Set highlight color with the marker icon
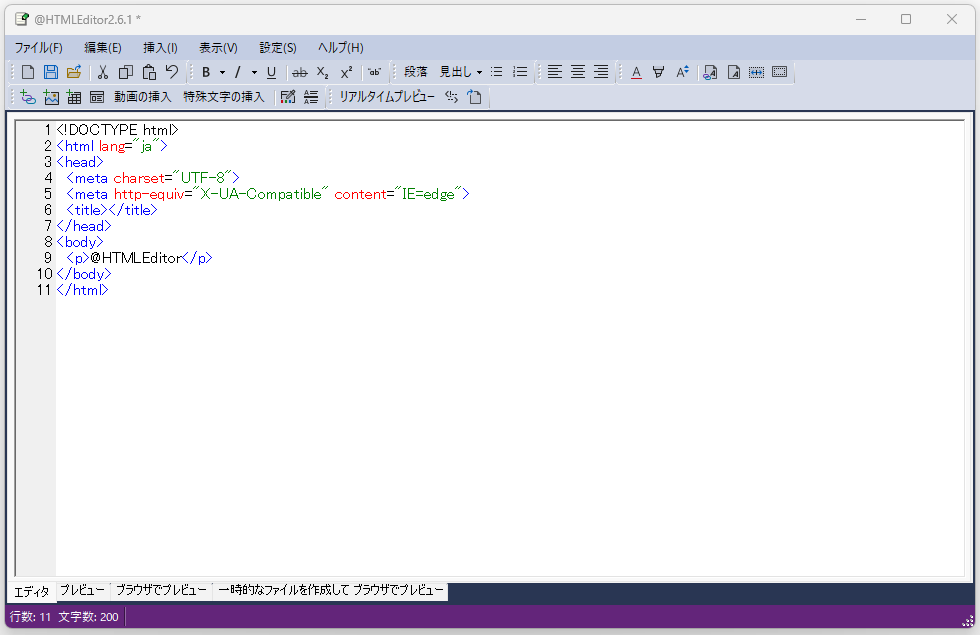Viewport: 980px width, 635px height. point(659,72)
